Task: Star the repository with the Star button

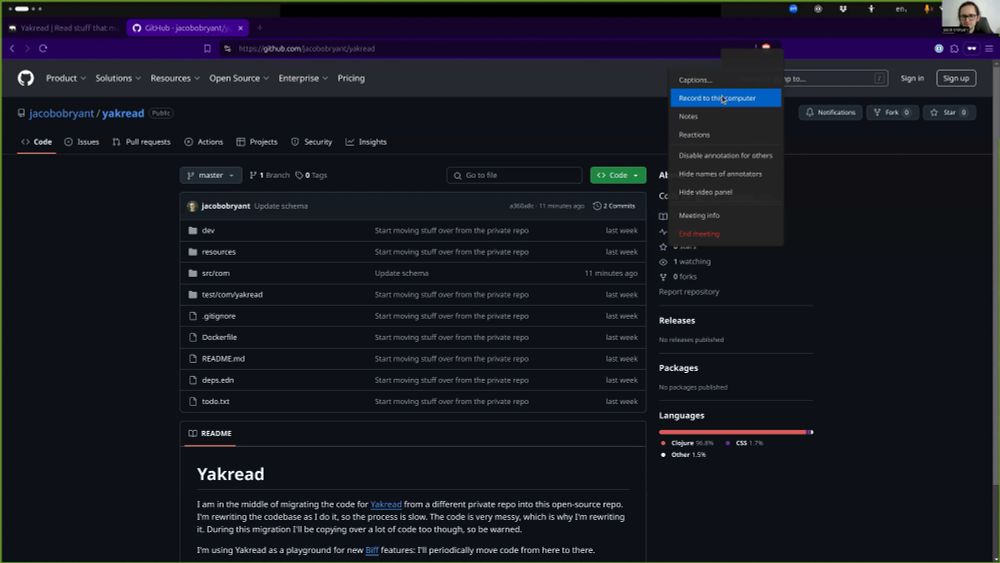Action: point(949,113)
